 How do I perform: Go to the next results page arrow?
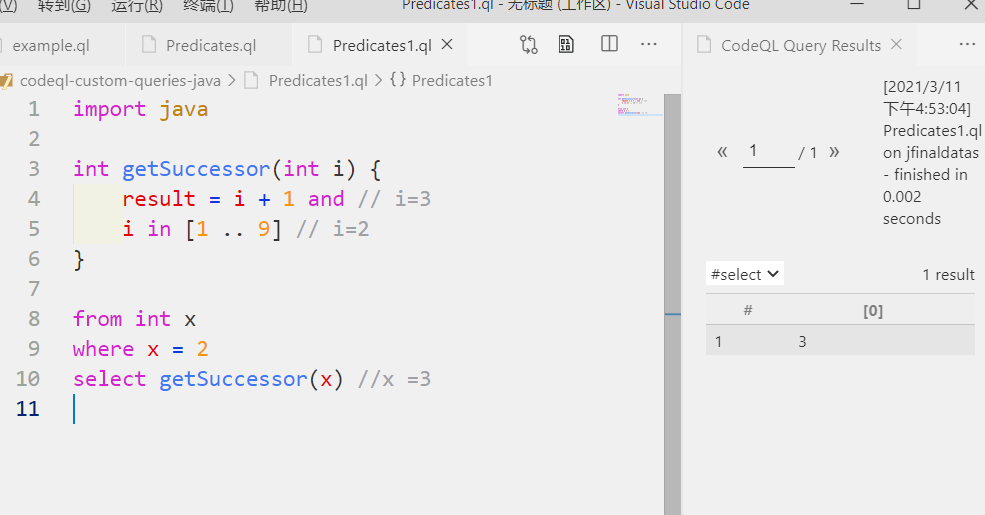(834, 151)
